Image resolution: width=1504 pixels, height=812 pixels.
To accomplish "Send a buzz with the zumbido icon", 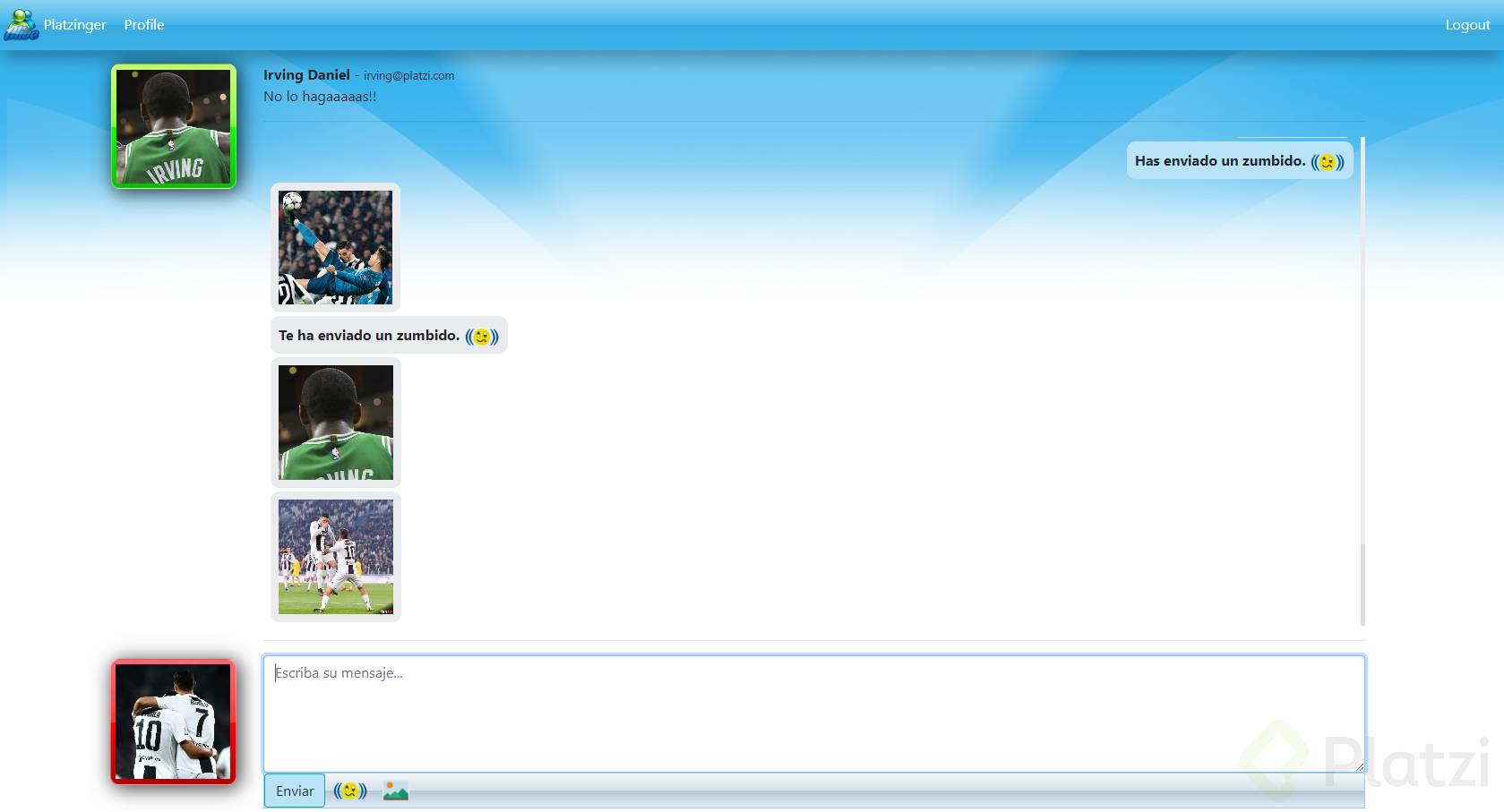I will 350,791.
